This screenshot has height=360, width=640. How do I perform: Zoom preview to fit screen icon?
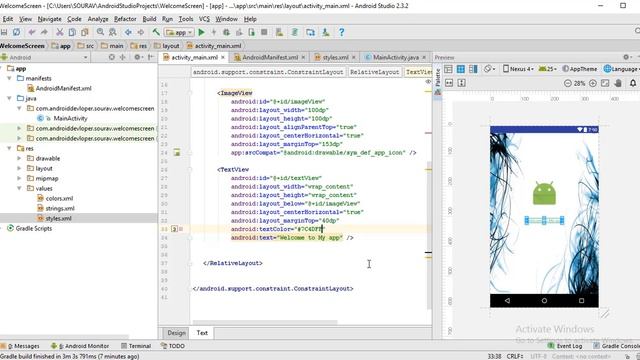click(605, 83)
